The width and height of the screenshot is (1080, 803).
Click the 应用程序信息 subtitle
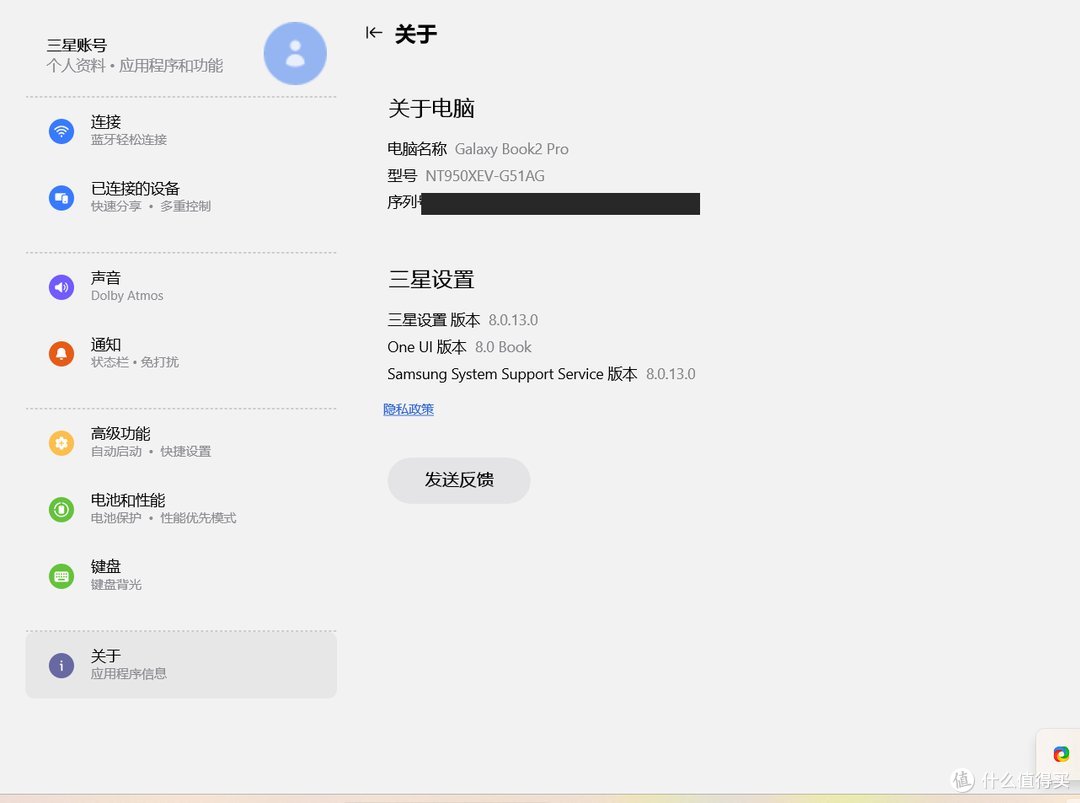point(129,674)
